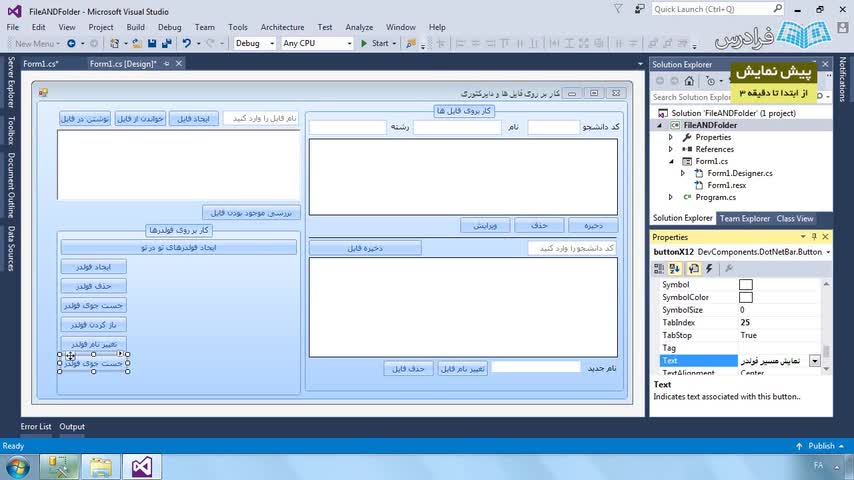Expand the References node
The image size is (854, 480).
click(x=671, y=149)
